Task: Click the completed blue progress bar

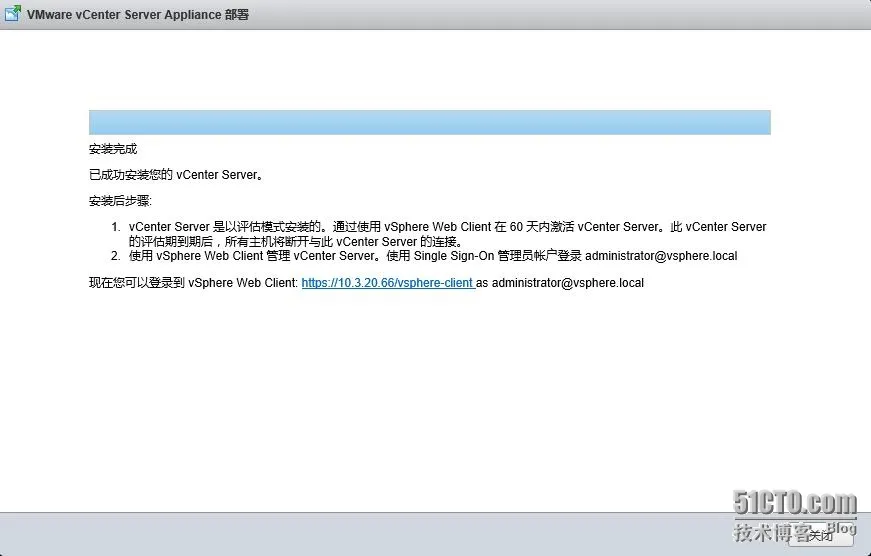Action: pos(429,122)
